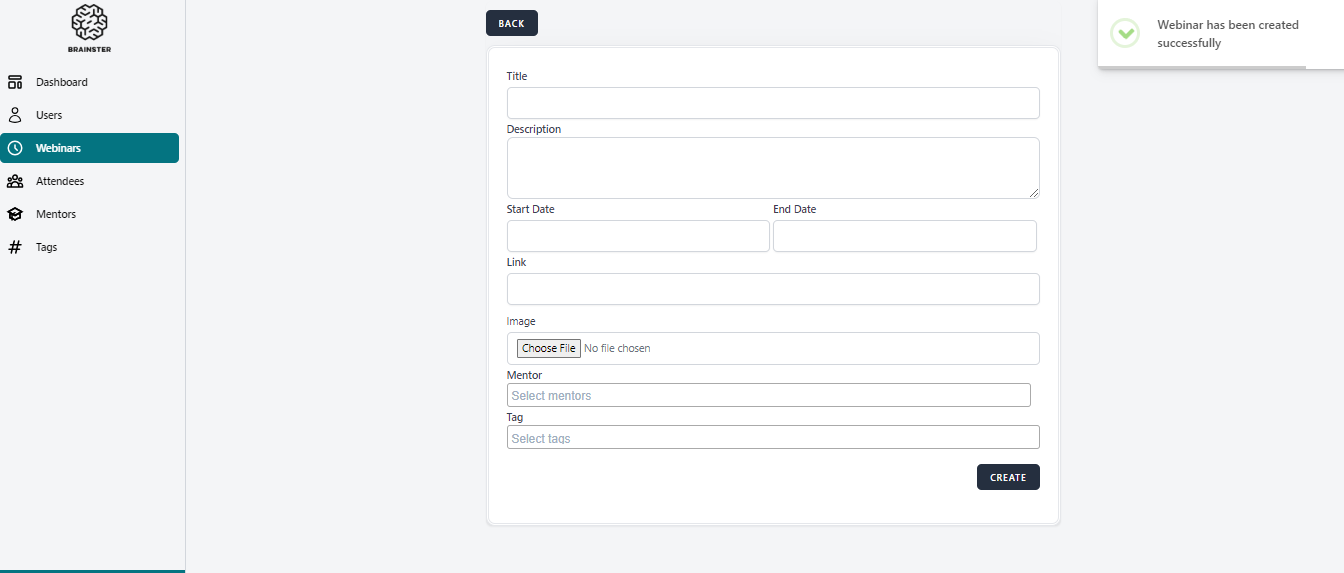Click the Attendees group icon
The width and height of the screenshot is (1344, 573).
tap(15, 181)
